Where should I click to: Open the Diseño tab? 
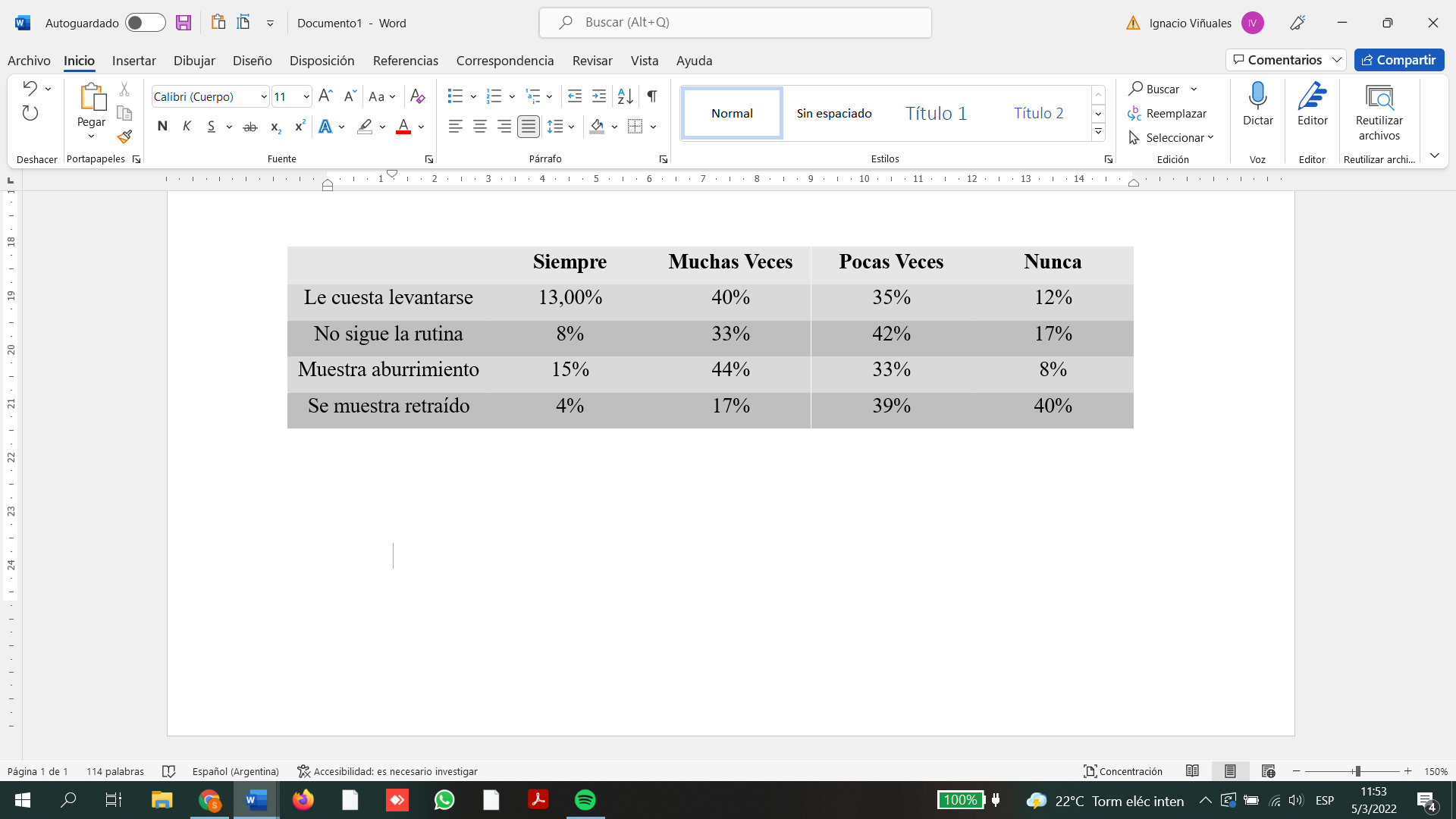(253, 61)
